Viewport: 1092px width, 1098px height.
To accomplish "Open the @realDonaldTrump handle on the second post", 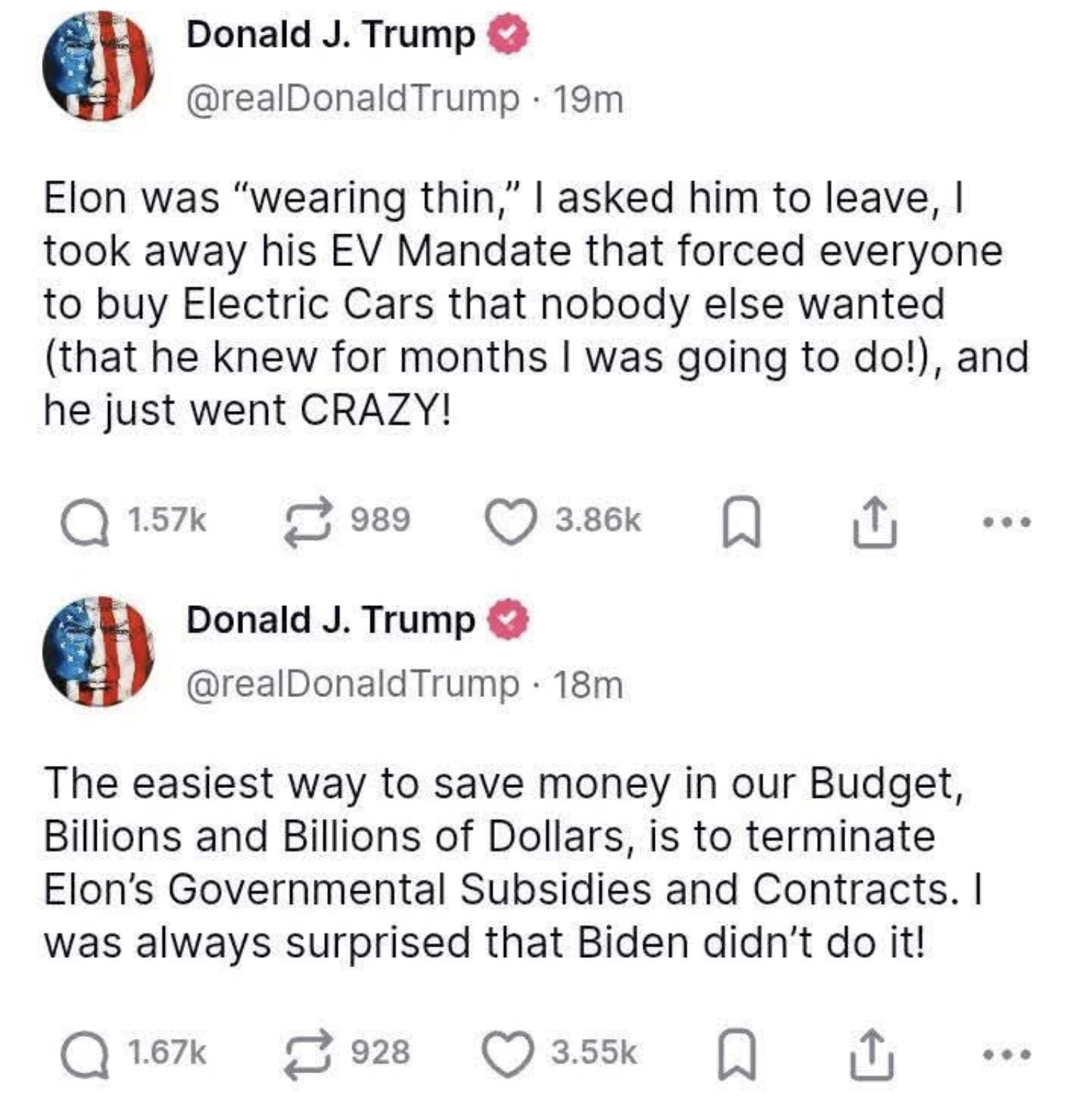I will click(353, 684).
